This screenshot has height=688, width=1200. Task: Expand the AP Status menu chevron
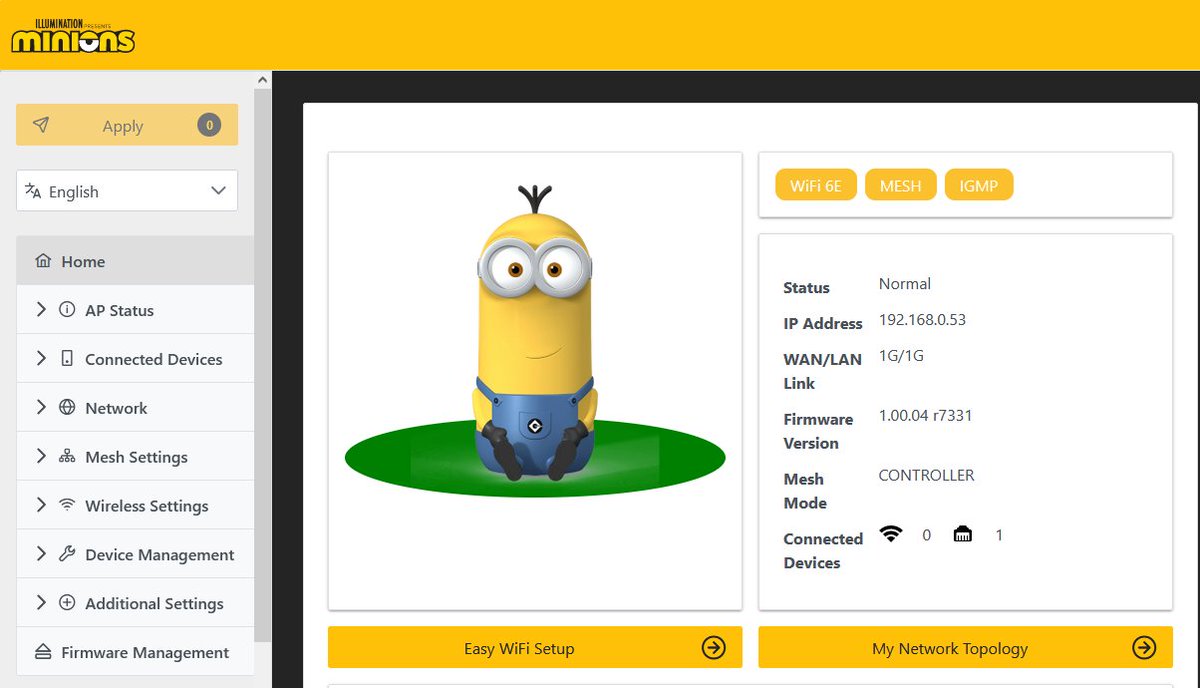tap(41, 310)
